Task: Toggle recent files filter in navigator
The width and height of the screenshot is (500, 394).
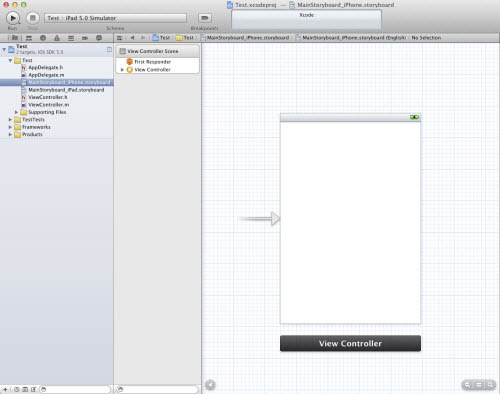Action: (x=16, y=389)
